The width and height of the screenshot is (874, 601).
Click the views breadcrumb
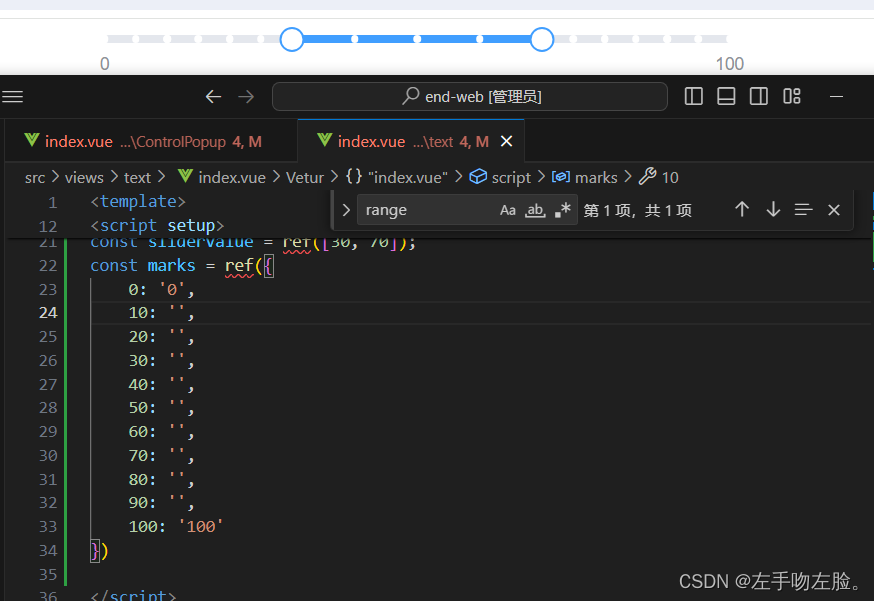coord(84,178)
